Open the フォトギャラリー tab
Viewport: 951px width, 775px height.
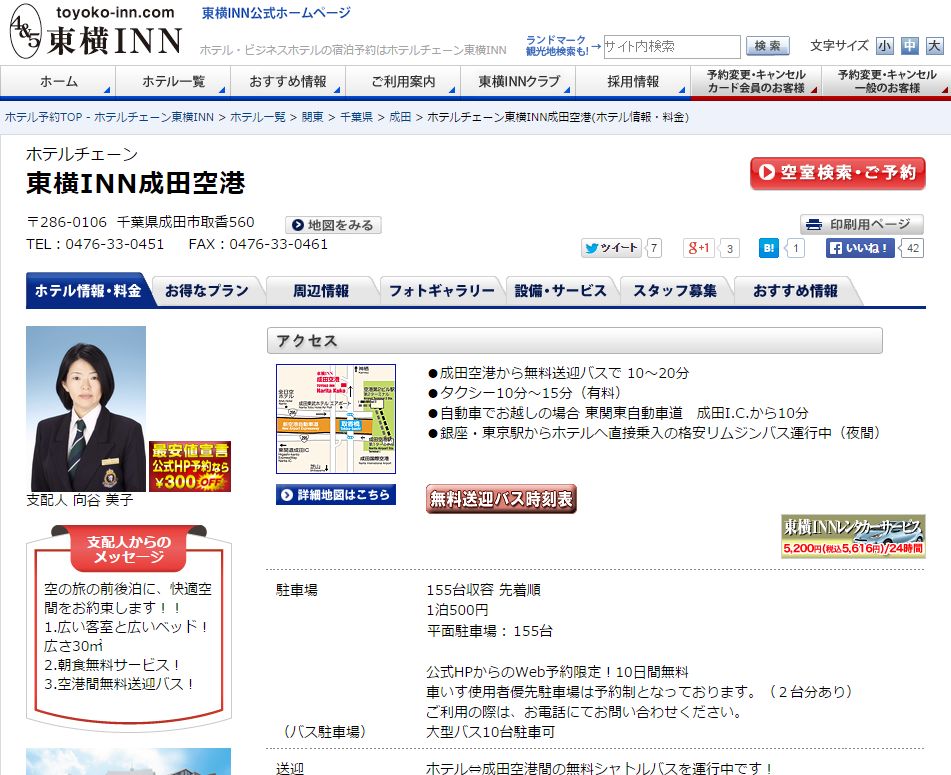442,291
